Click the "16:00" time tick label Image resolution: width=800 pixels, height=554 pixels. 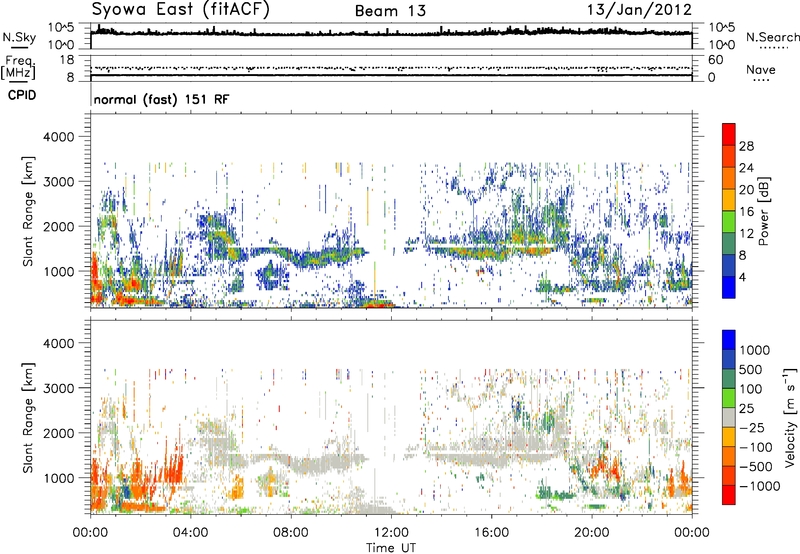(x=491, y=533)
